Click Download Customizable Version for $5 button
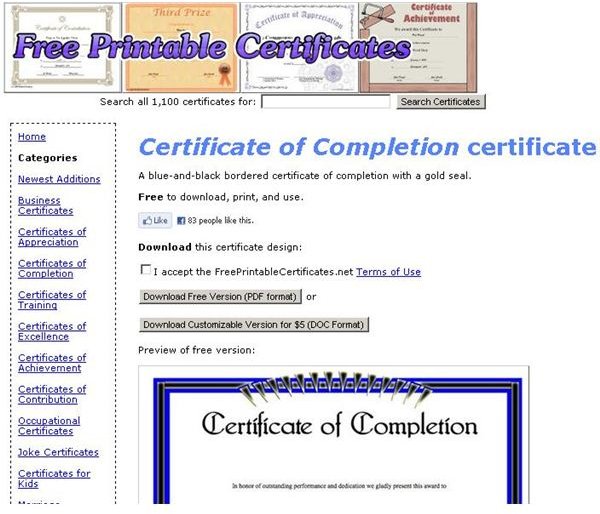The height and width of the screenshot is (514, 600). 254,325
